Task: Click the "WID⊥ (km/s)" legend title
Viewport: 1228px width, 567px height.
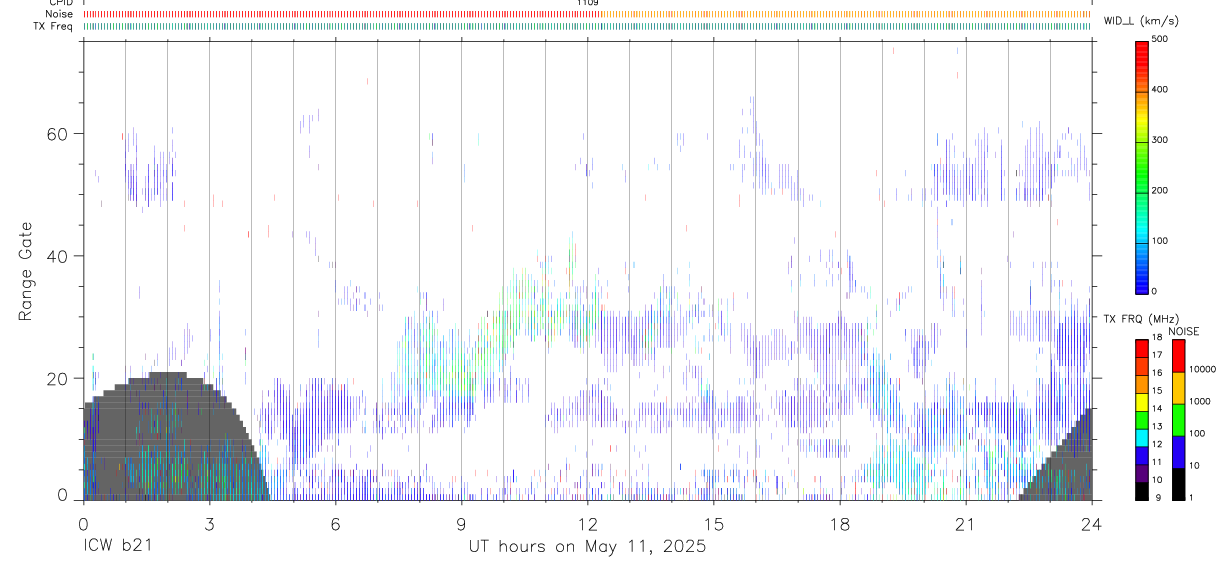Action: pos(1144,21)
